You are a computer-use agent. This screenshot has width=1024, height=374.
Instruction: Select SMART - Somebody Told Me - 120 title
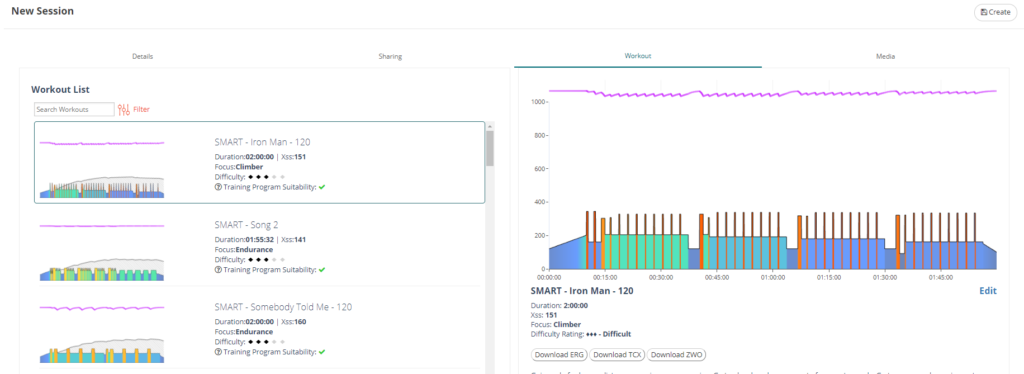pos(283,307)
